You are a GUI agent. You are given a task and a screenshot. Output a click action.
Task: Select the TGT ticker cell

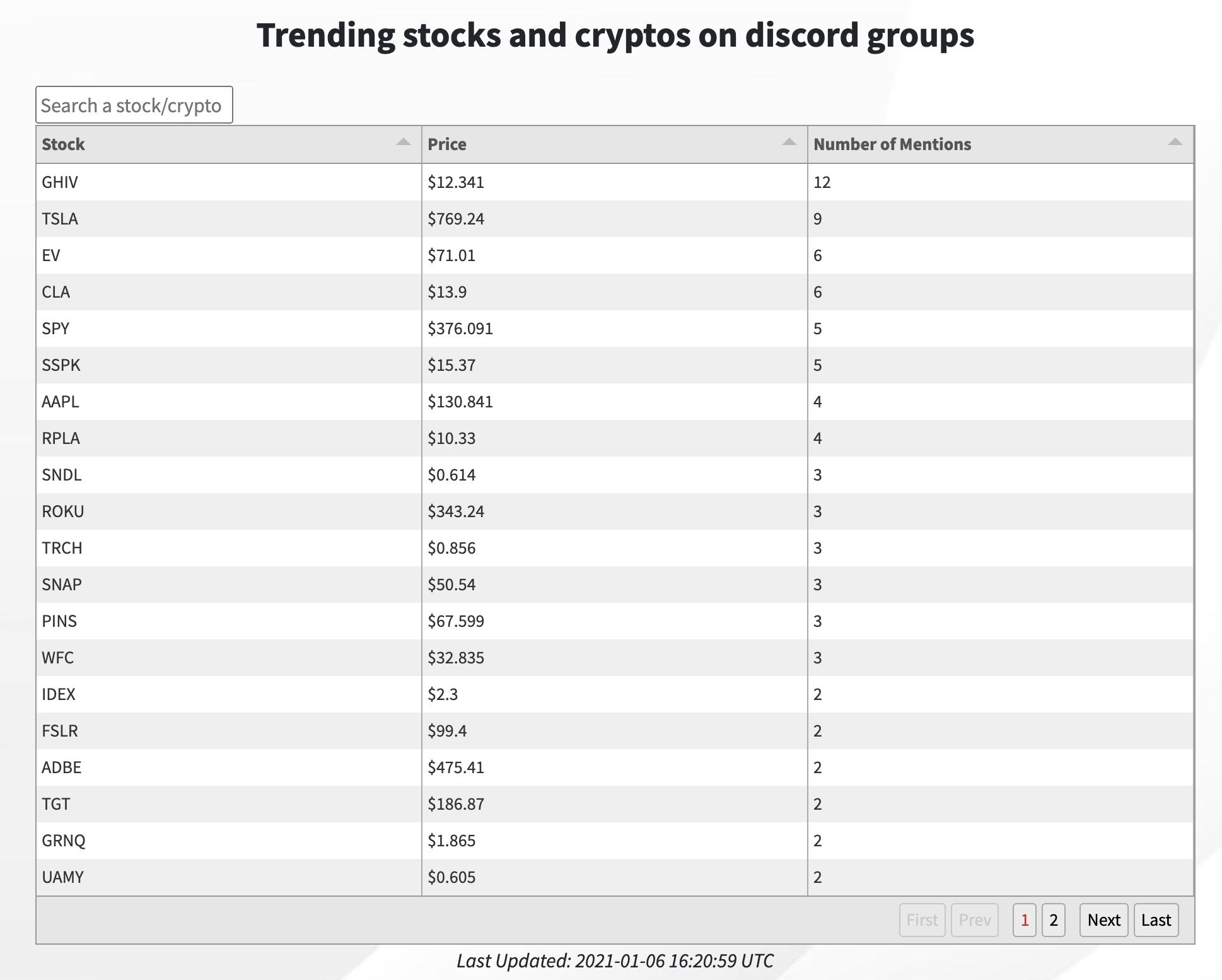(x=229, y=804)
